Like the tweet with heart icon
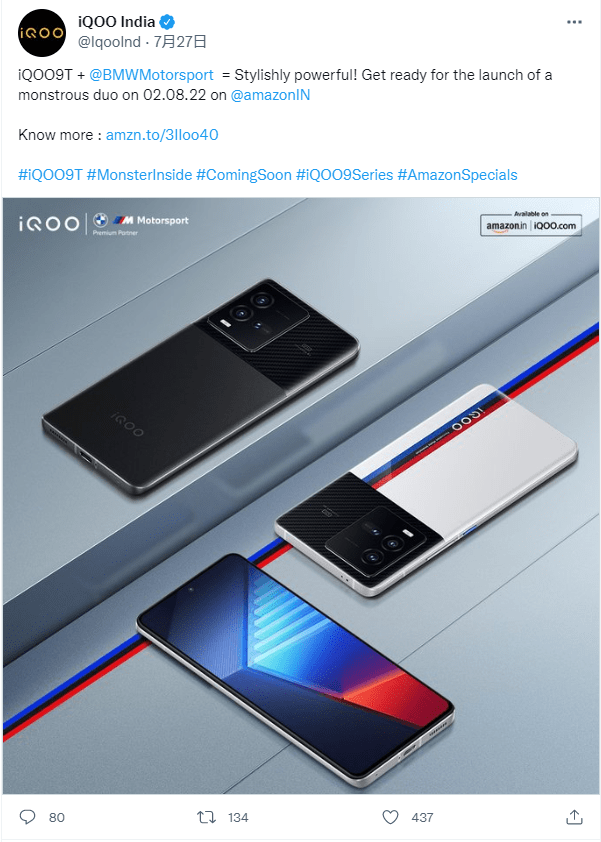This screenshot has width=601, height=842. tap(390, 817)
